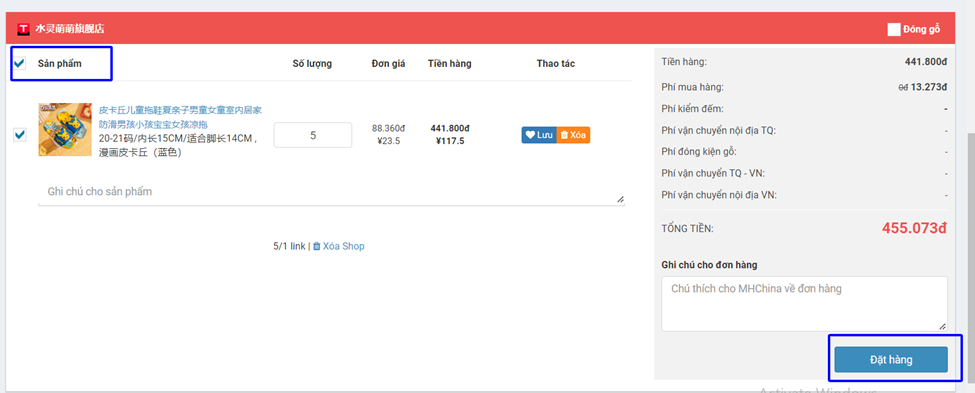Click the product note resize handle
Viewport: 975px width, 393px height.
620,200
